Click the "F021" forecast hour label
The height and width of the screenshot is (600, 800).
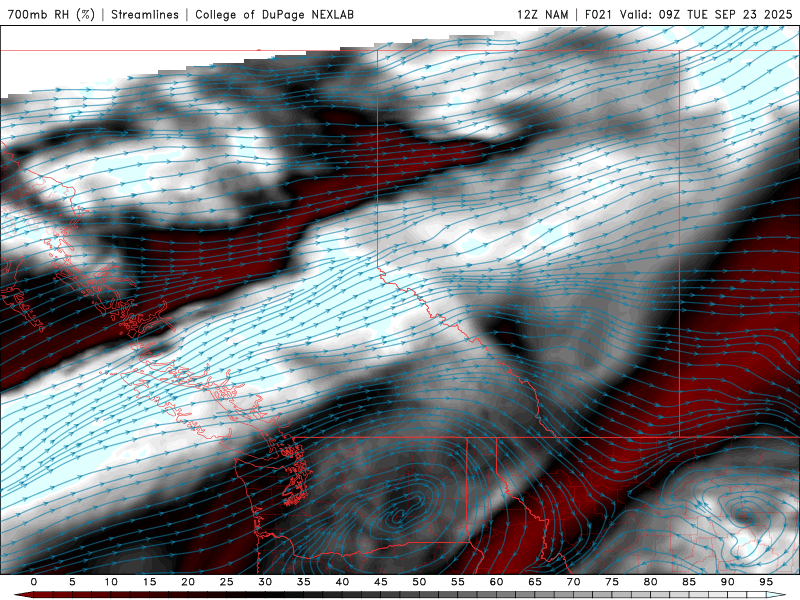click(598, 14)
